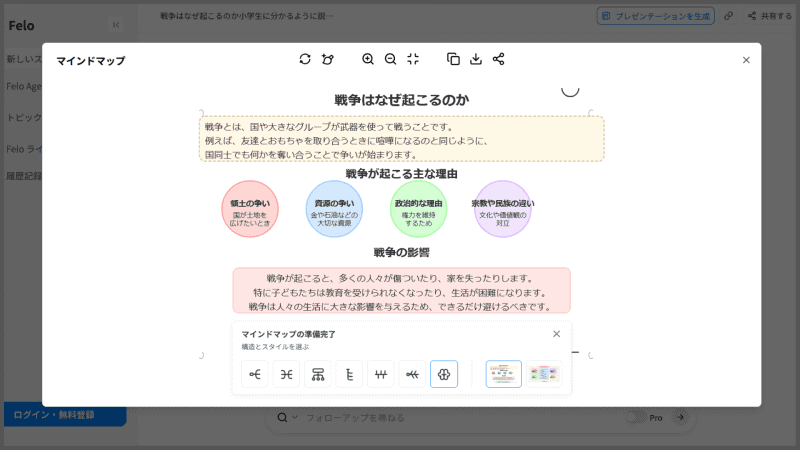Image resolution: width=800 pixels, height=450 pixels.
Task: Click the 政治的な理由 green circle
Action: (x=418, y=209)
